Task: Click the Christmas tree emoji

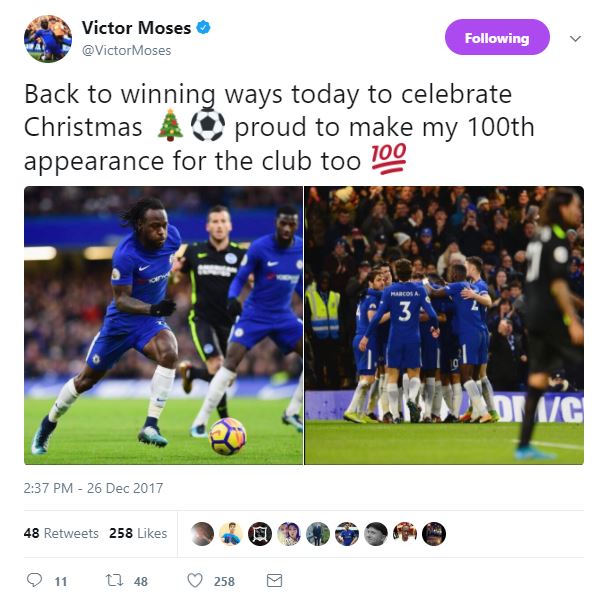Action: pyautogui.click(x=171, y=128)
